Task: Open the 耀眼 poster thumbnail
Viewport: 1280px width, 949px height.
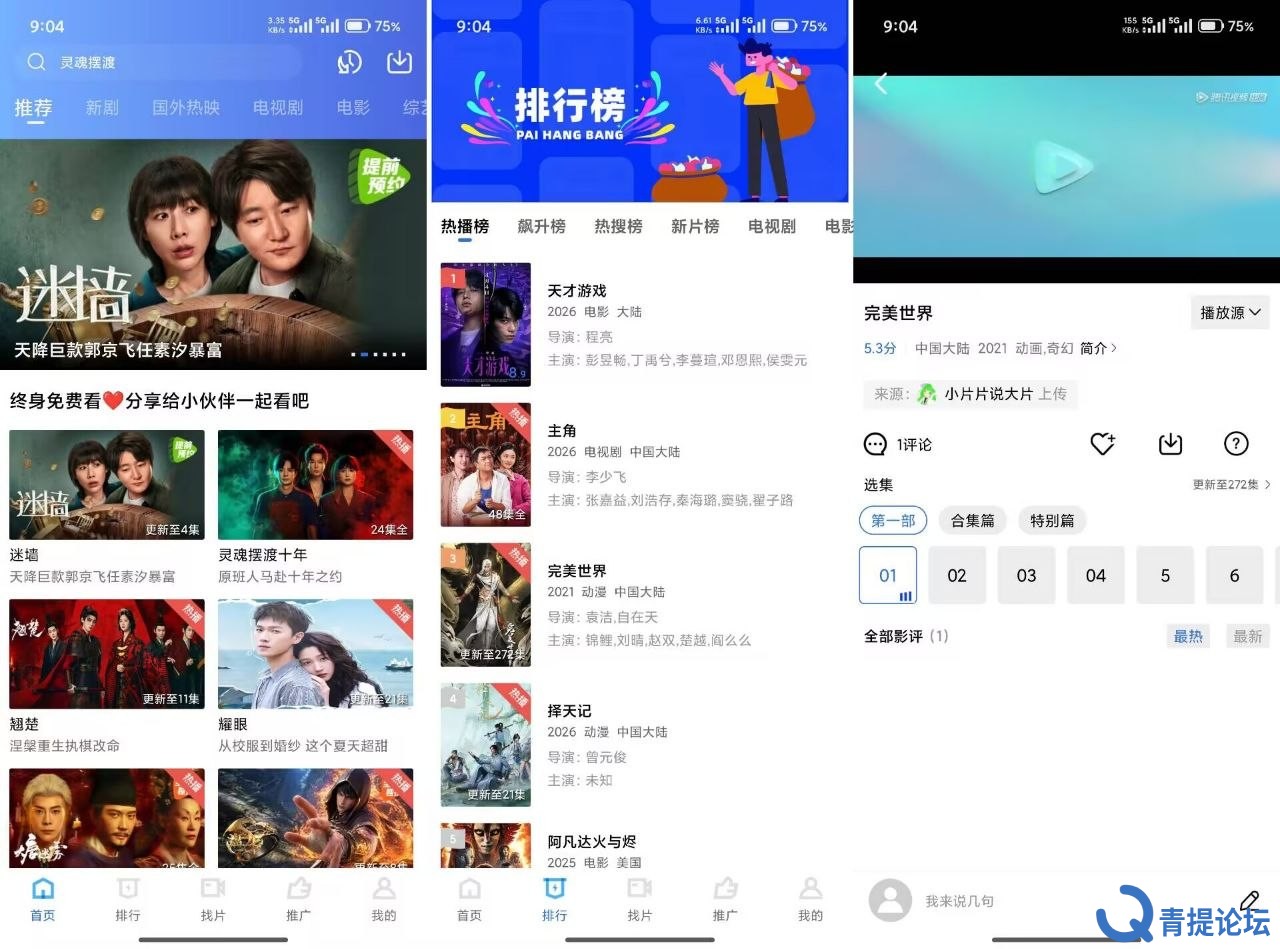Action: click(315, 654)
